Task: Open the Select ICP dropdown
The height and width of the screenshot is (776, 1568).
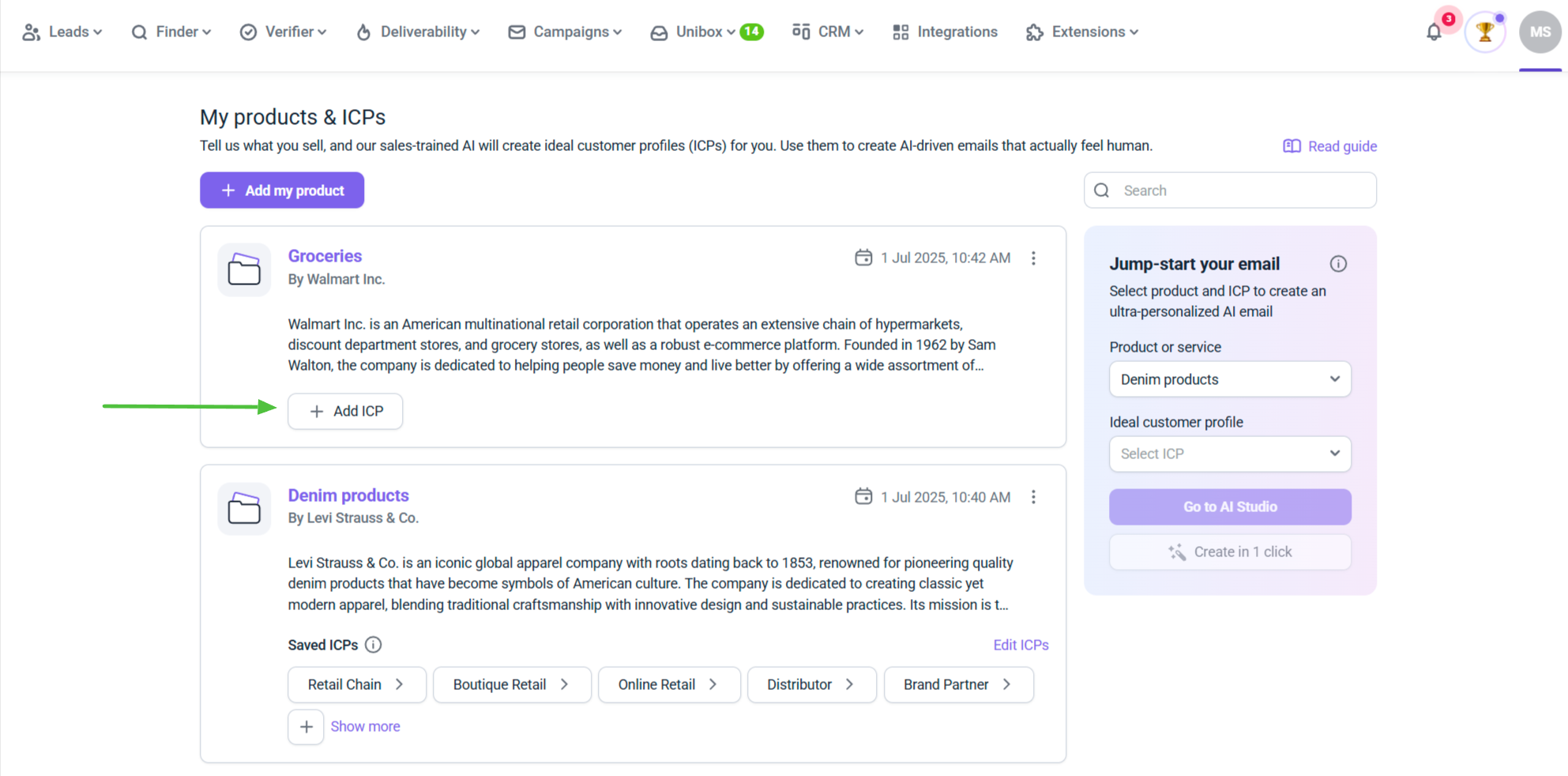Action: pyautogui.click(x=1230, y=454)
